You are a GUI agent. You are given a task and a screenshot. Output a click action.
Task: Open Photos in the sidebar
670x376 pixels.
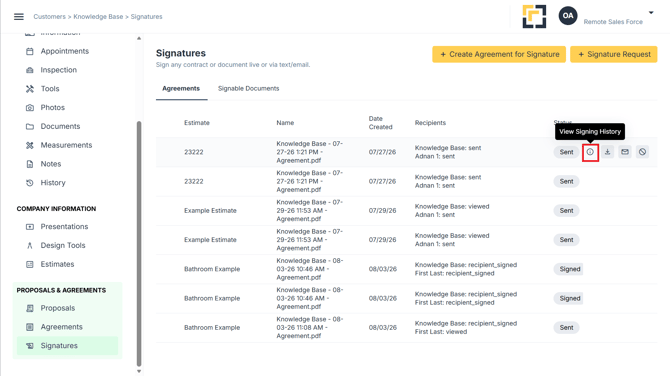53,108
